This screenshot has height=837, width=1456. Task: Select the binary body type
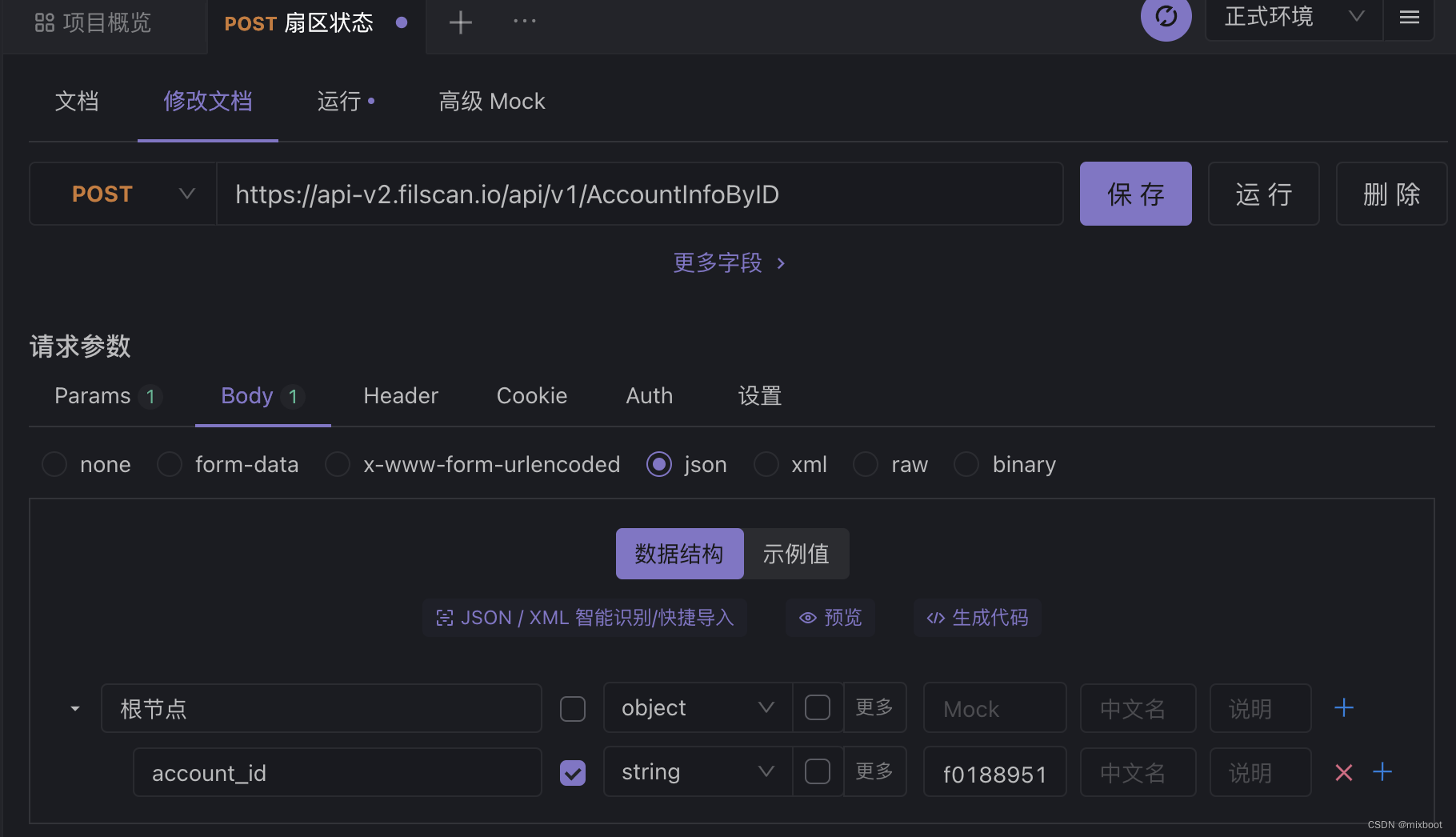[x=966, y=464]
